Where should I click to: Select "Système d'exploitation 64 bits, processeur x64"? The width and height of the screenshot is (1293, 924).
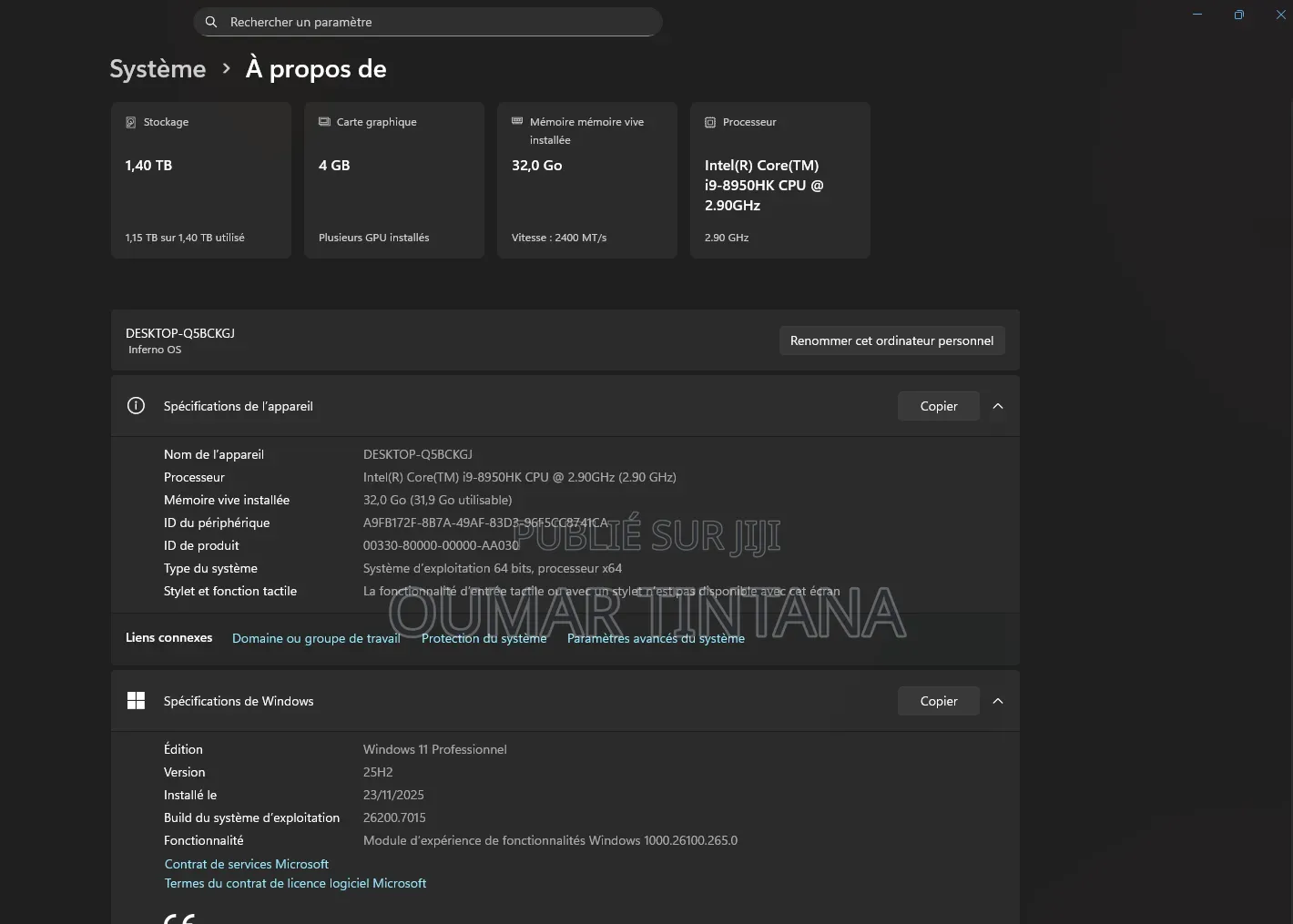493,568
